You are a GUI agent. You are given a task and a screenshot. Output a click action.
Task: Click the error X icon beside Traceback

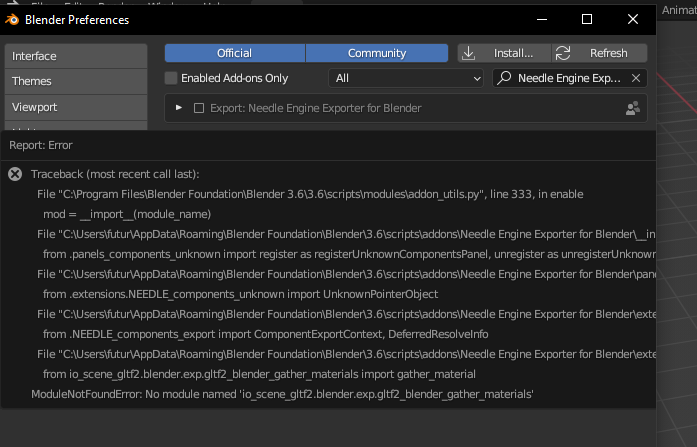click(x=15, y=174)
